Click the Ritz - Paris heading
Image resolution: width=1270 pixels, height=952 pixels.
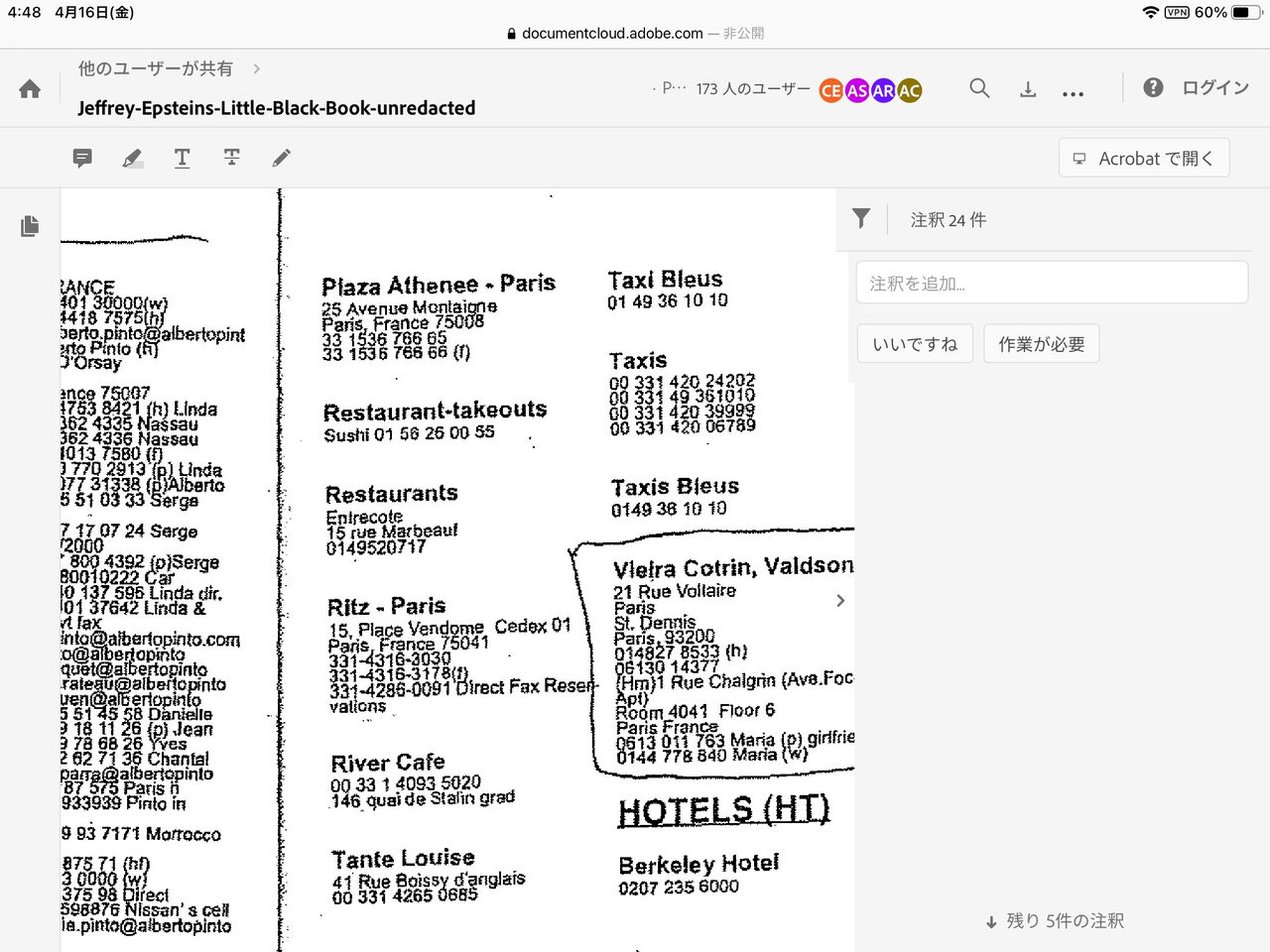[x=386, y=606]
